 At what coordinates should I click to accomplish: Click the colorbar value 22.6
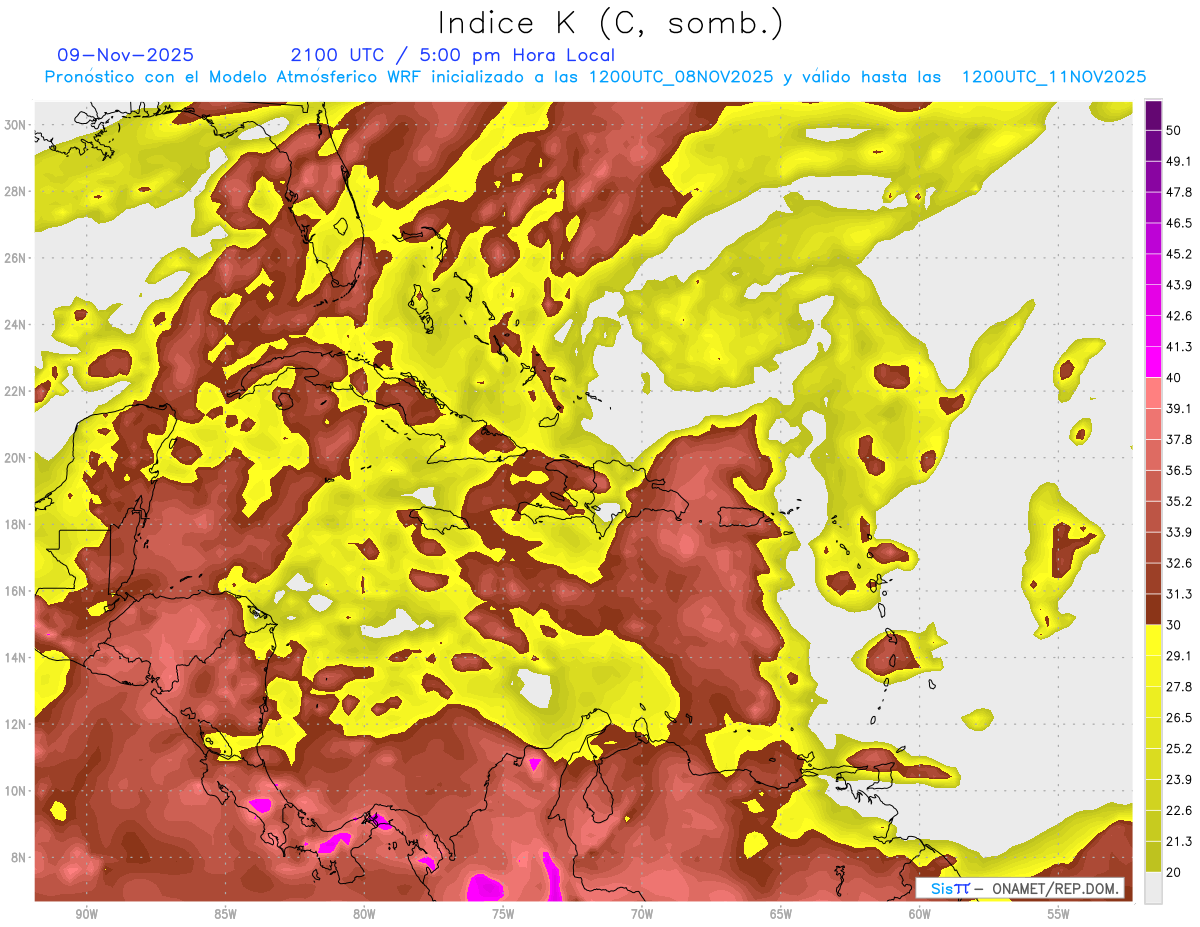1178,811
